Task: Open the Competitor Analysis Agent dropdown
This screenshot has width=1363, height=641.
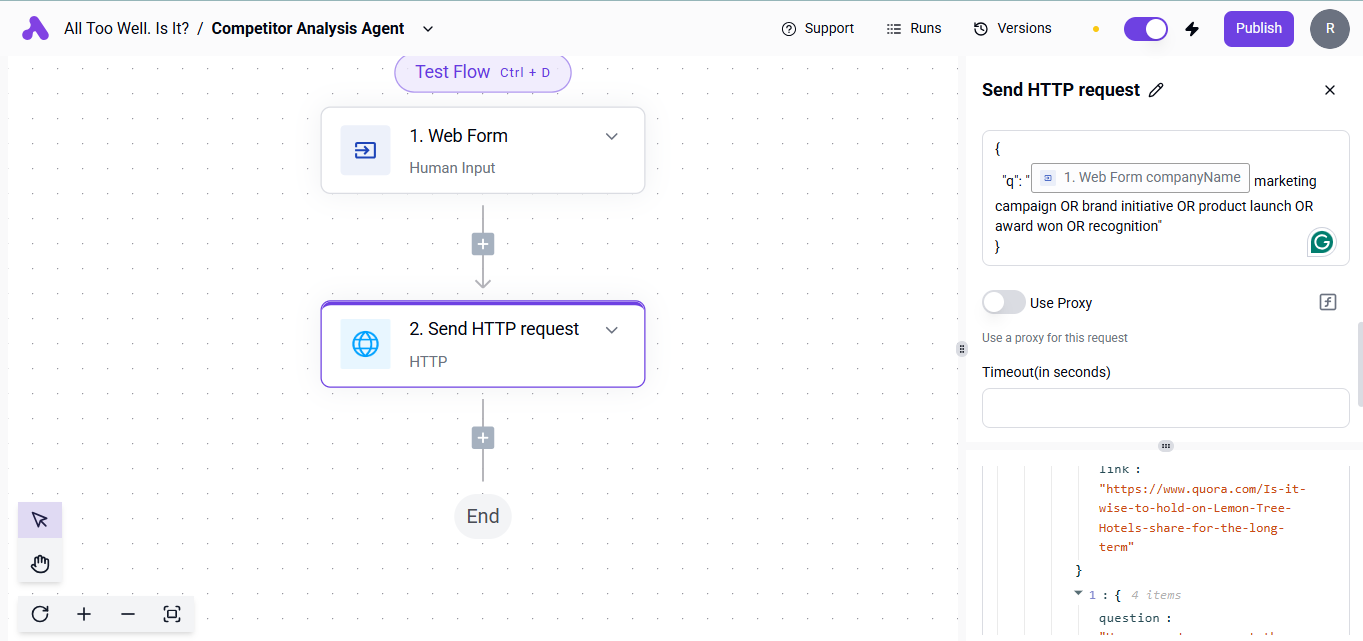Action: tap(428, 29)
